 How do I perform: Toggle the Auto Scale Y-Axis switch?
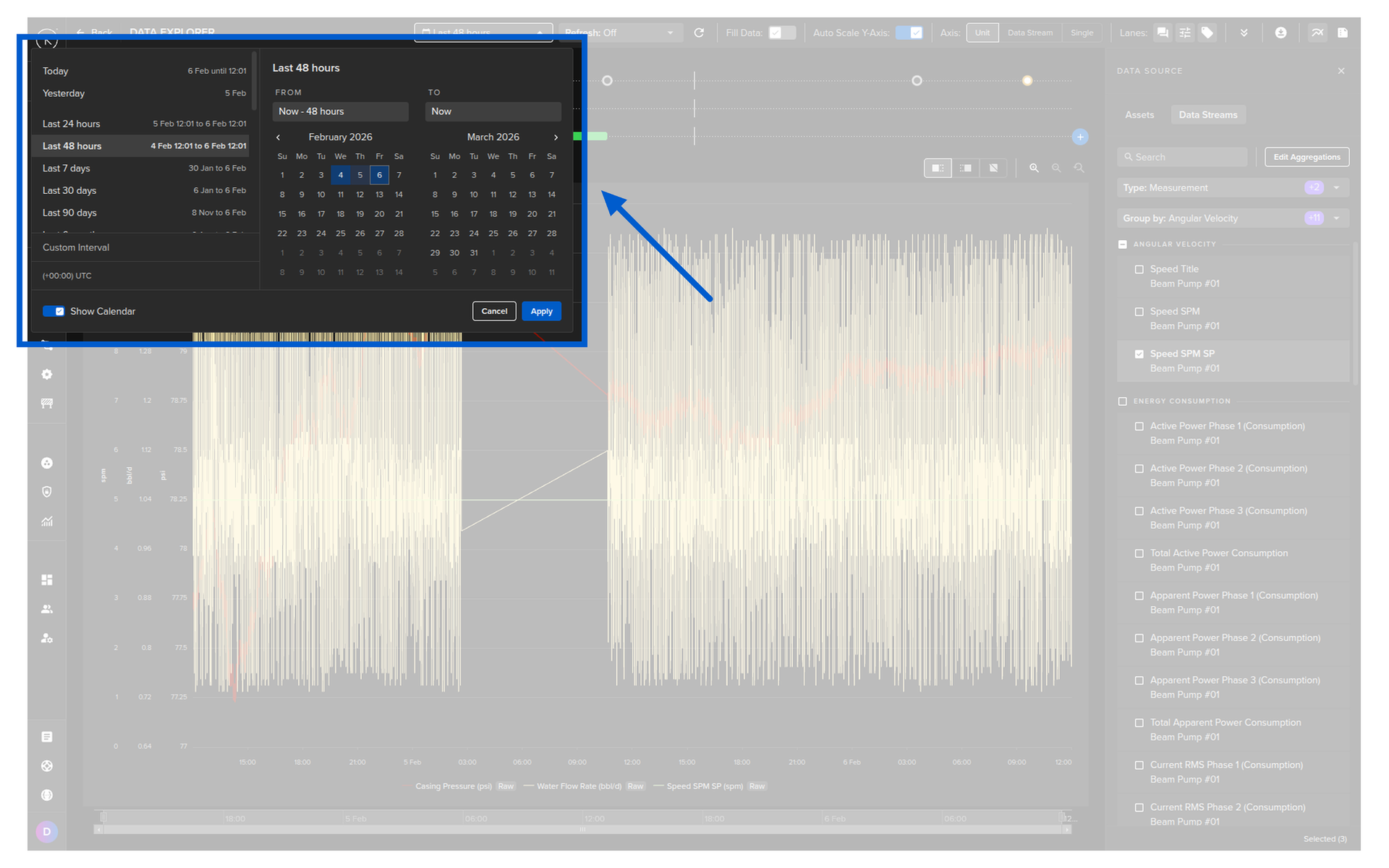[909, 33]
